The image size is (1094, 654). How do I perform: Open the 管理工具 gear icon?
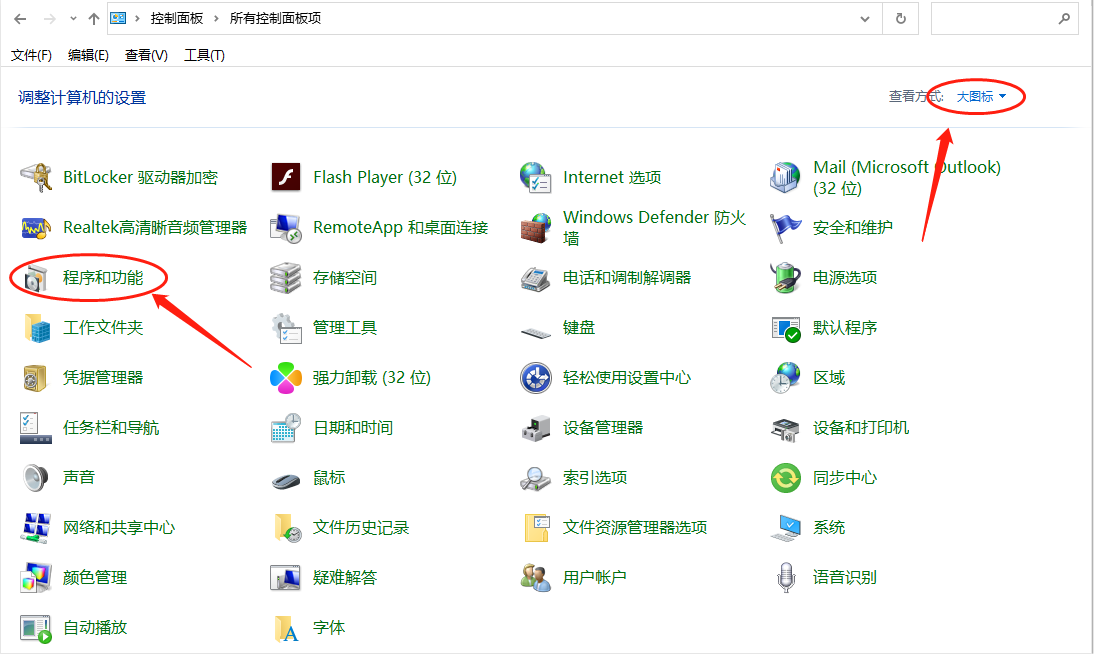(285, 328)
